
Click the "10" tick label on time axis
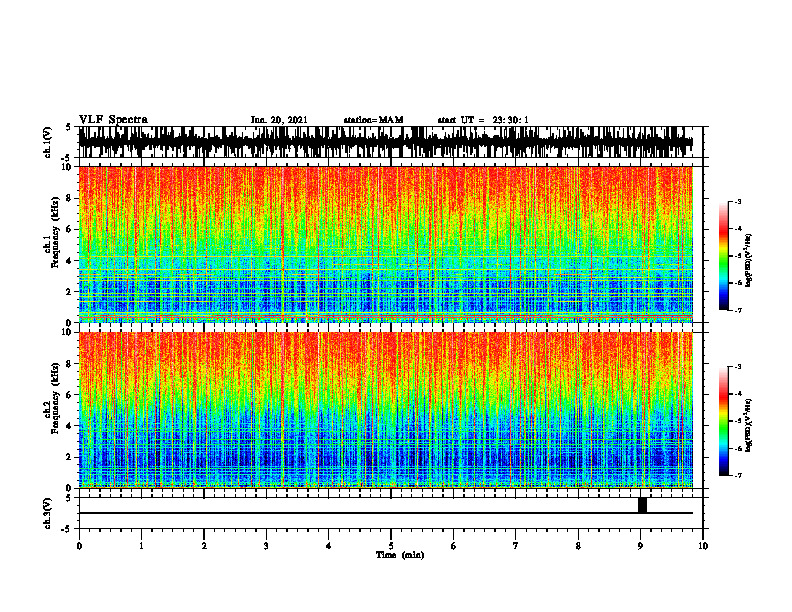[x=703, y=546]
